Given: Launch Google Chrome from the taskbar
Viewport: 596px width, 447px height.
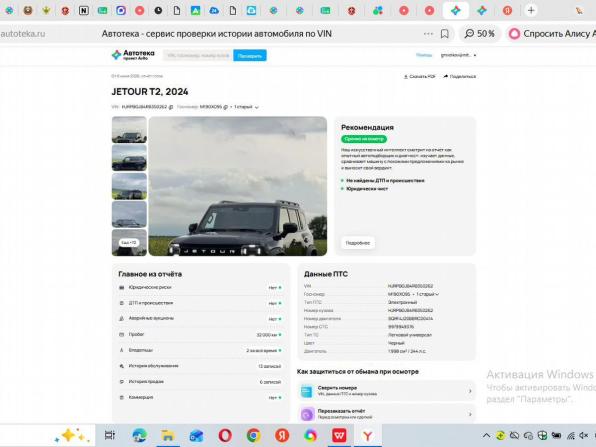Looking at the screenshot, I should [253, 435].
